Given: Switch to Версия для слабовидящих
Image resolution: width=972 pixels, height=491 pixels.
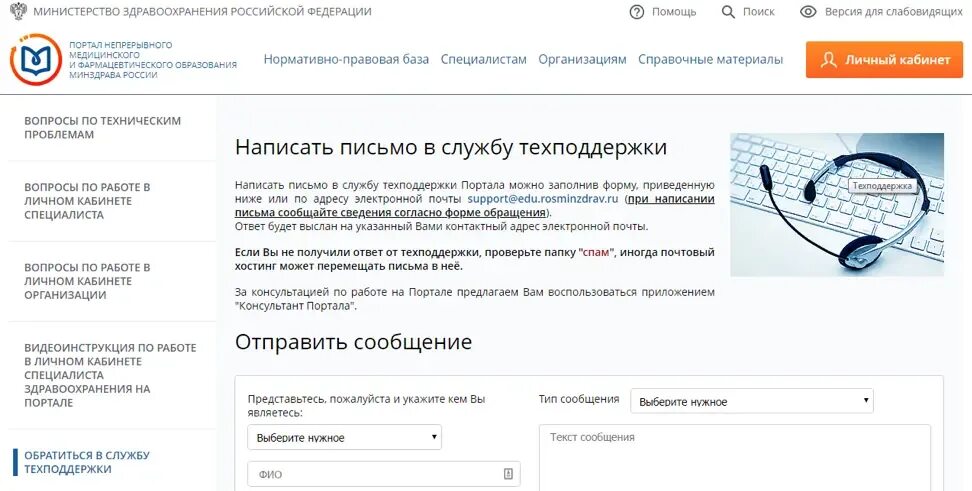Looking at the screenshot, I should (x=893, y=12).
